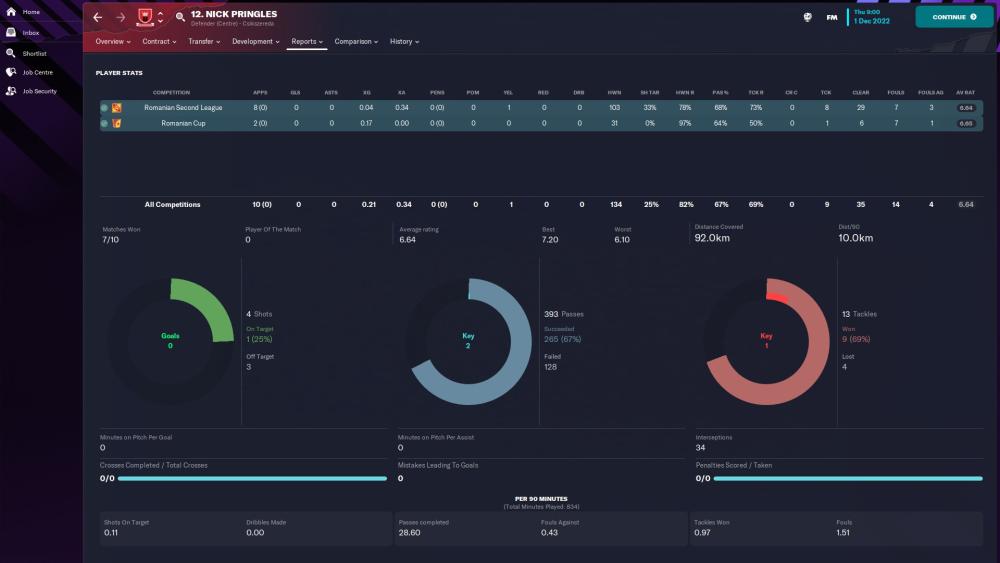The width and height of the screenshot is (1000, 563).
Task: Open the Development dropdown
Action: [255, 42]
